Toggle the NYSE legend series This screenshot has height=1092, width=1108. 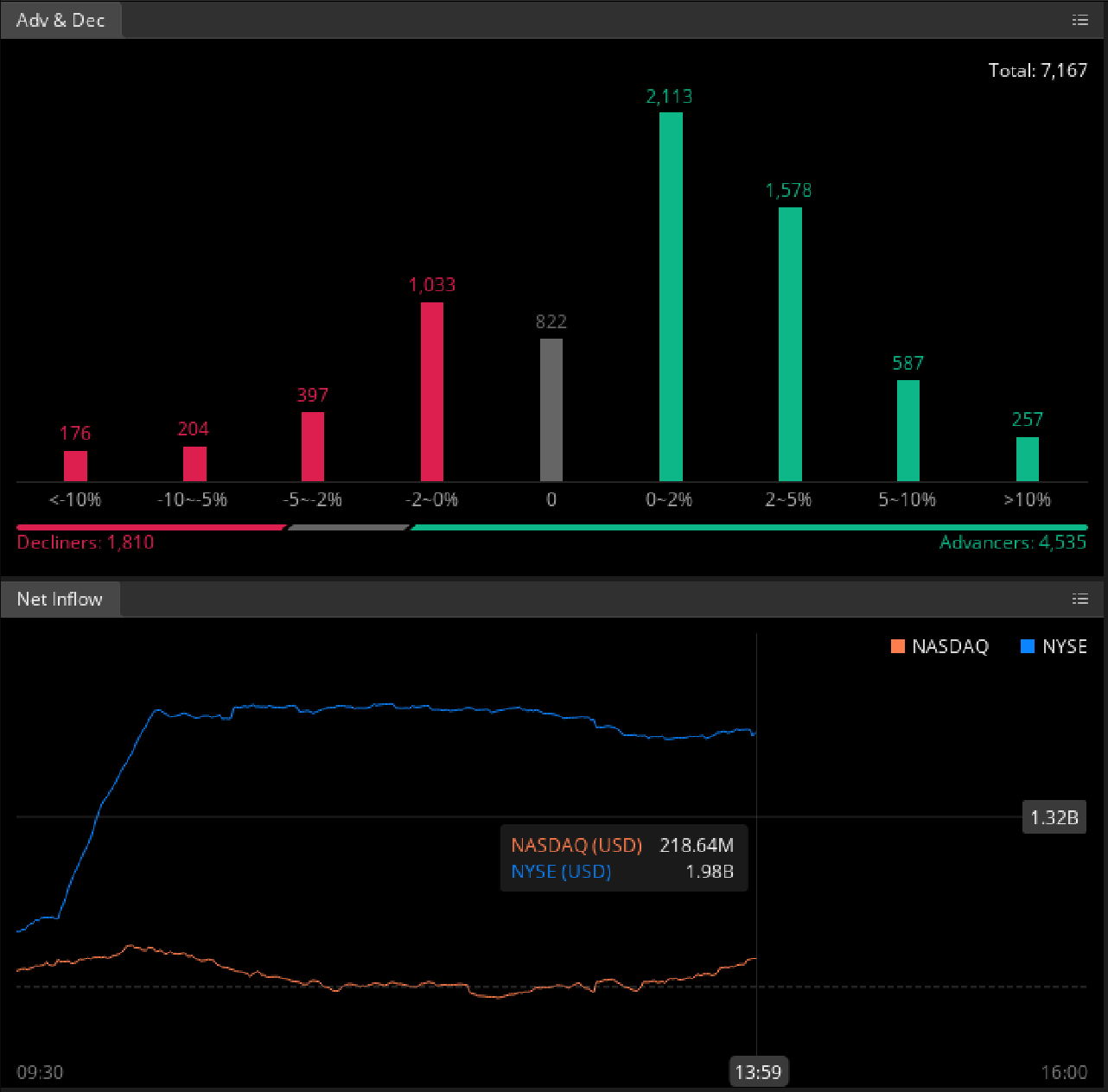tap(1064, 646)
